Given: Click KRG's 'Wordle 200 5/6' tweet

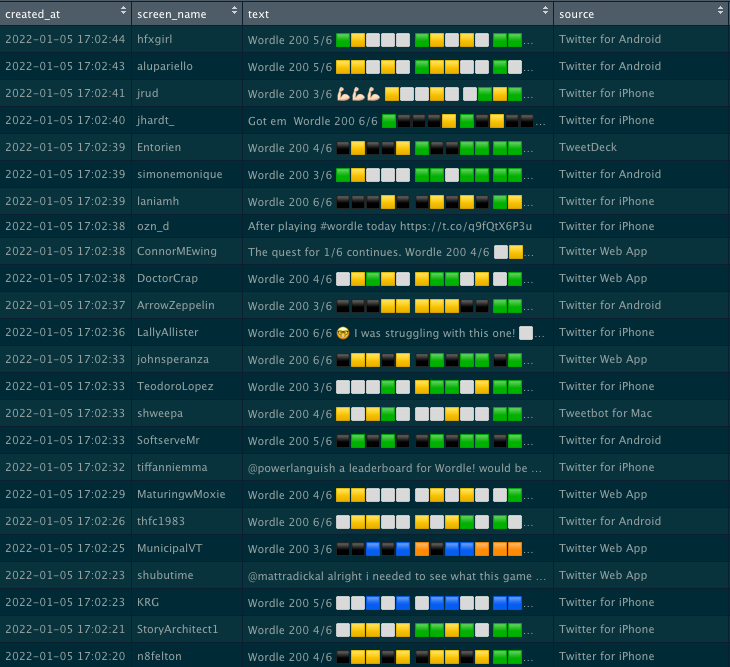Looking at the screenshot, I should point(391,603).
